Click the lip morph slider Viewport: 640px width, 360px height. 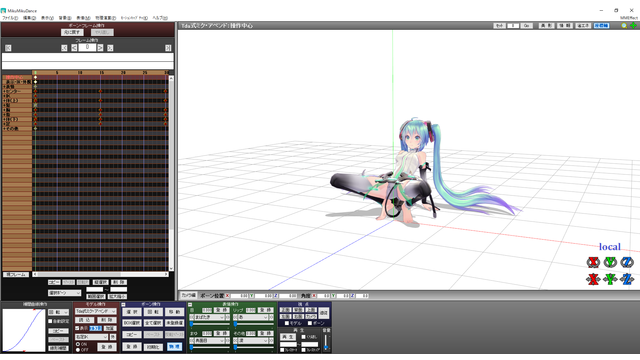253,324
